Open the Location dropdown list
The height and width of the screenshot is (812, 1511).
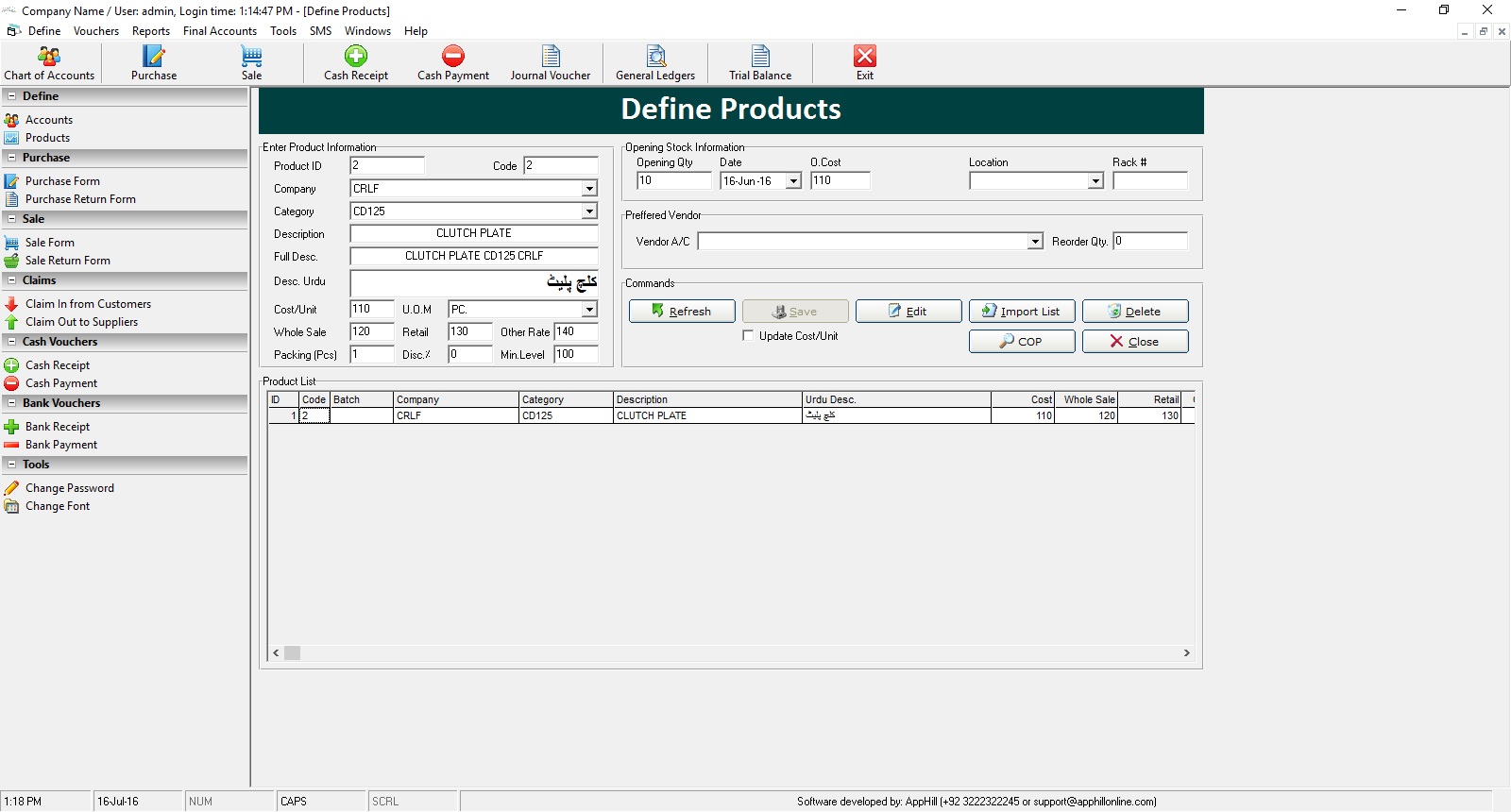(x=1095, y=181)
